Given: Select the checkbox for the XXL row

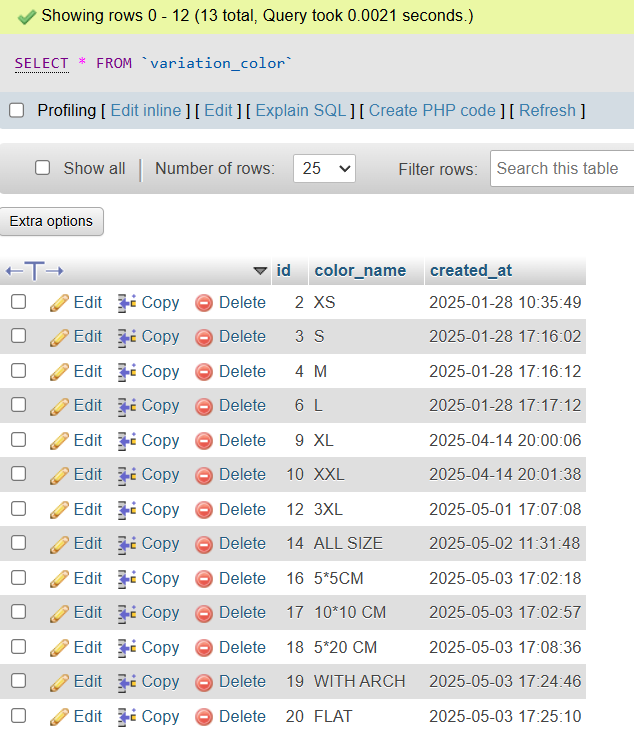Looking at the screenshot, I should tap(19, 475).
